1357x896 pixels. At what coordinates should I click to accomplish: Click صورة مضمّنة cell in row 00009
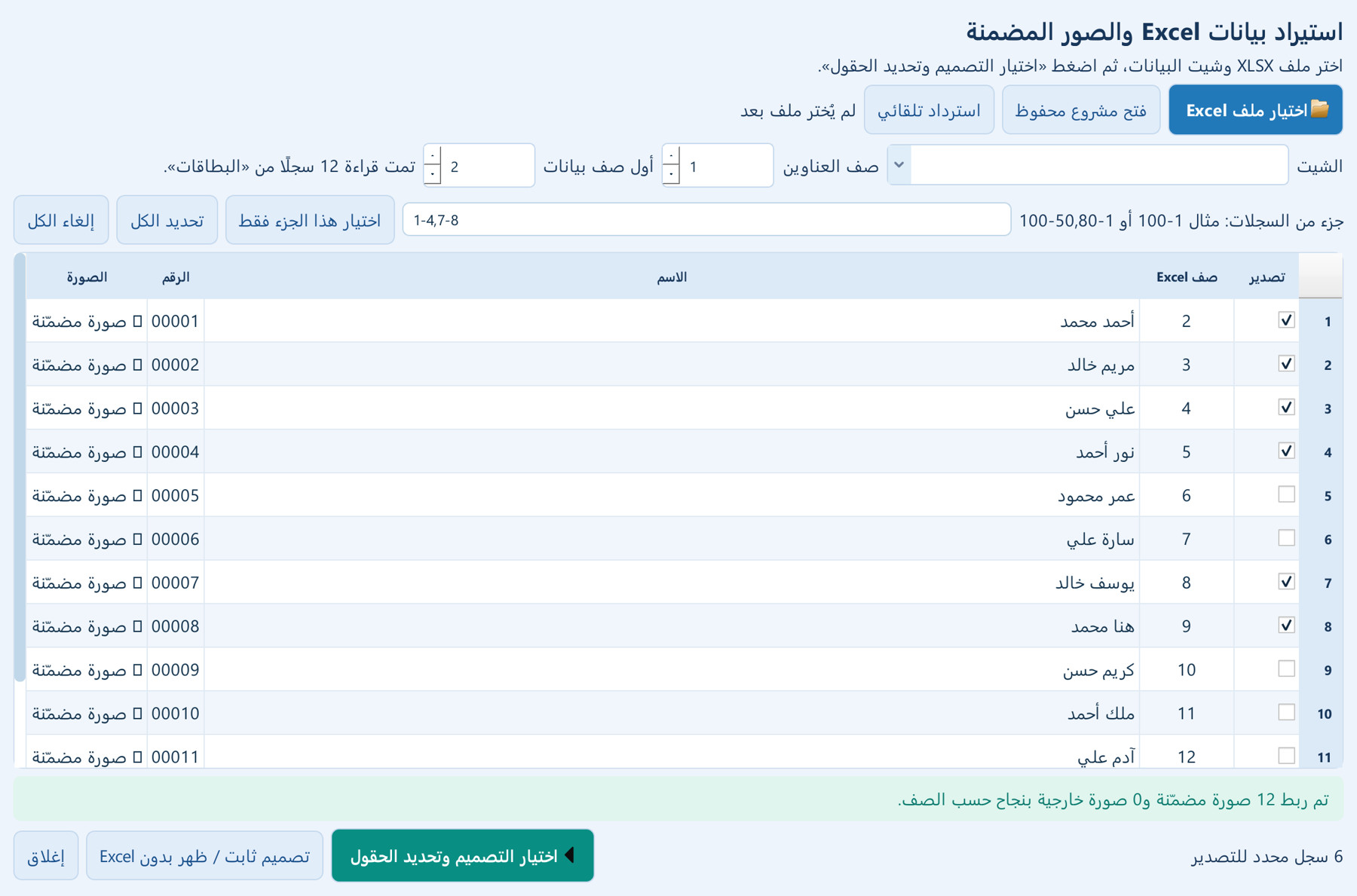[x=87, y=669]
